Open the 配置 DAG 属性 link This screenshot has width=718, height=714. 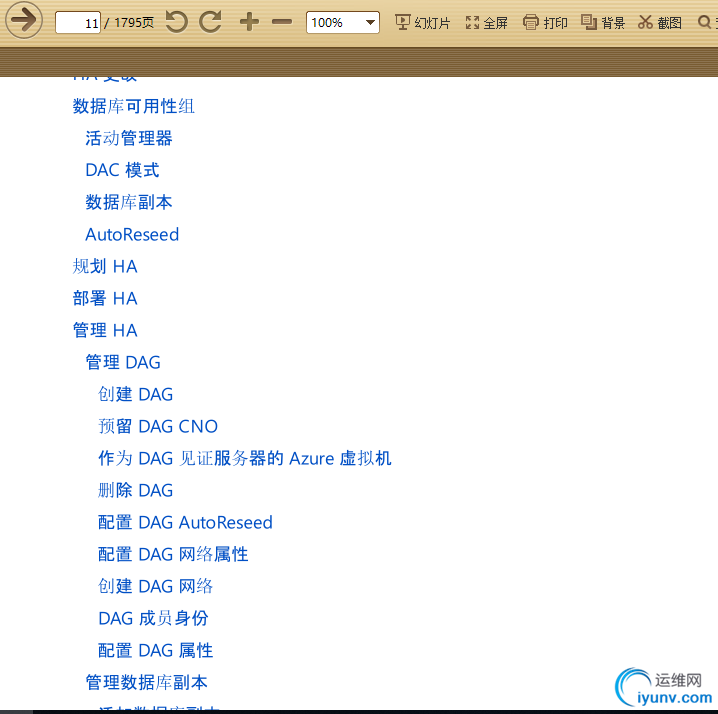[x=156, y=651]
